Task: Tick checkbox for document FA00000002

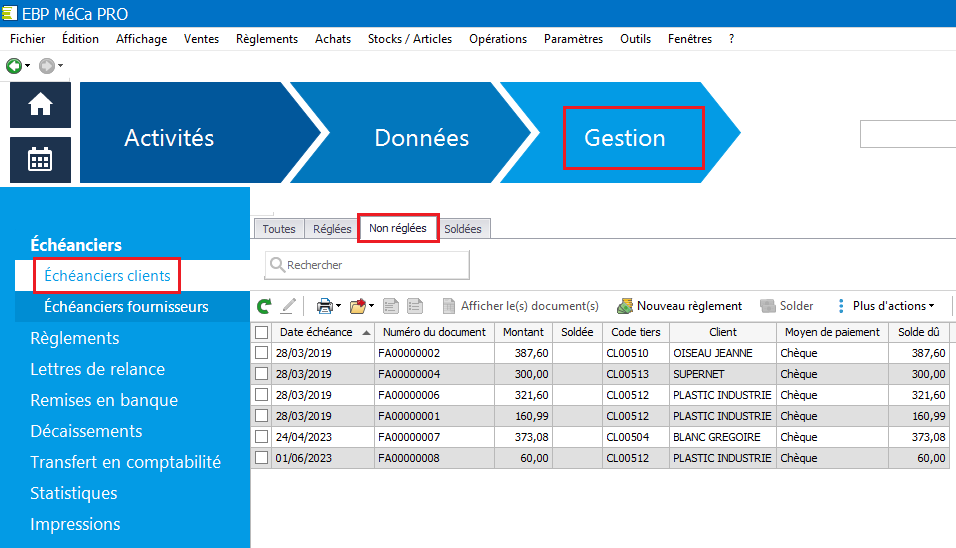Action: [x=262, y=353]
